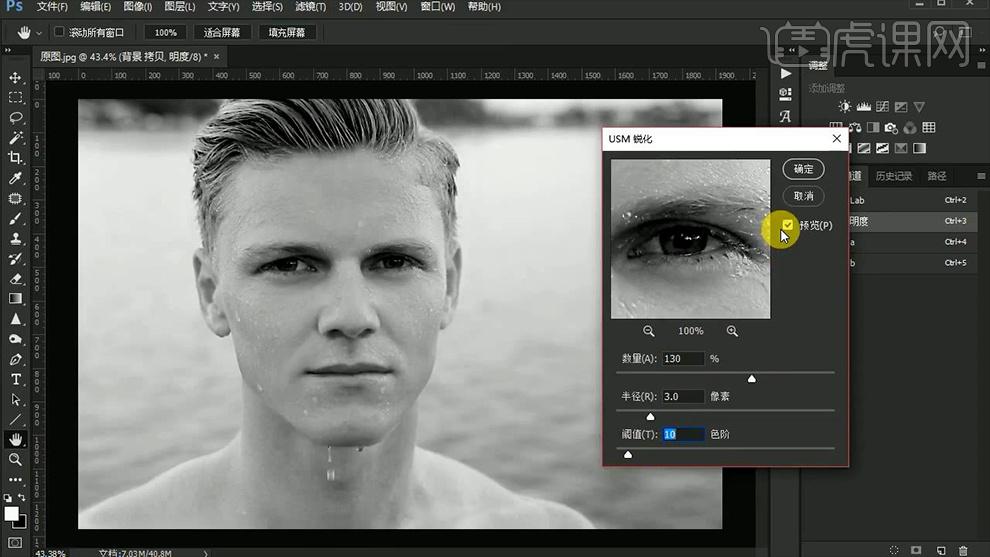Select the Type (T) tool

pos(15,379)
